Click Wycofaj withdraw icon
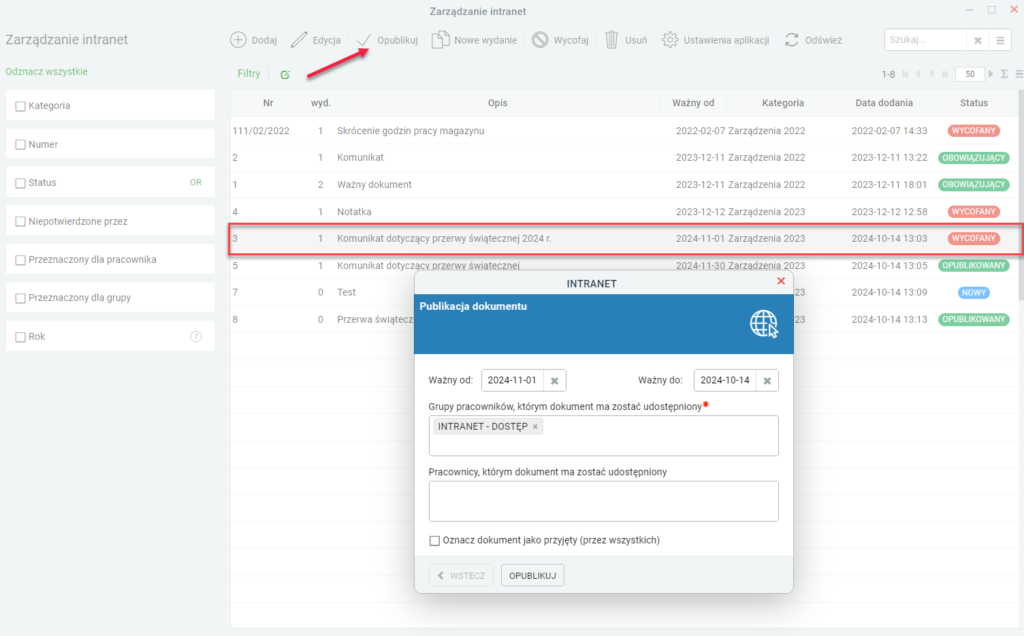 540,40
